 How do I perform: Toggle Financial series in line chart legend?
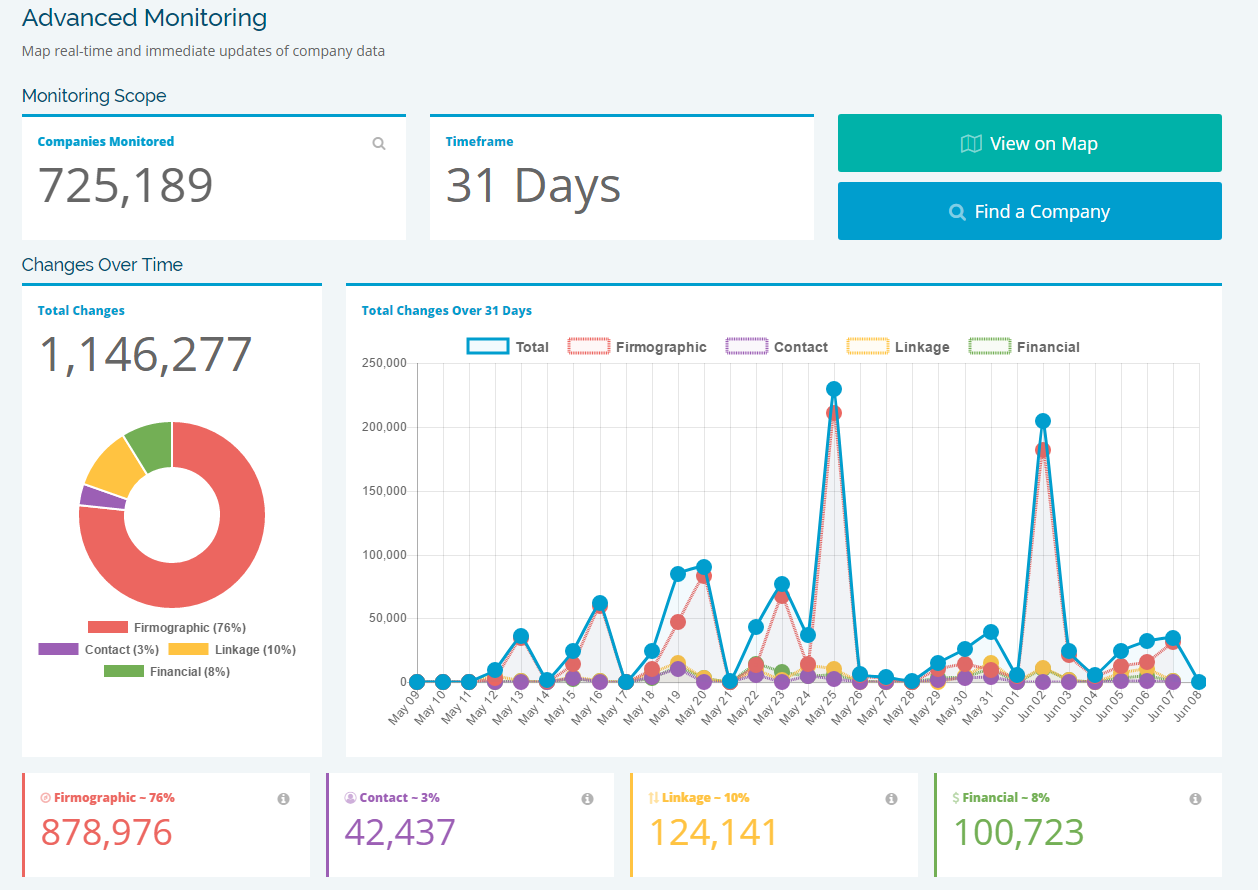coord(1024,347)
